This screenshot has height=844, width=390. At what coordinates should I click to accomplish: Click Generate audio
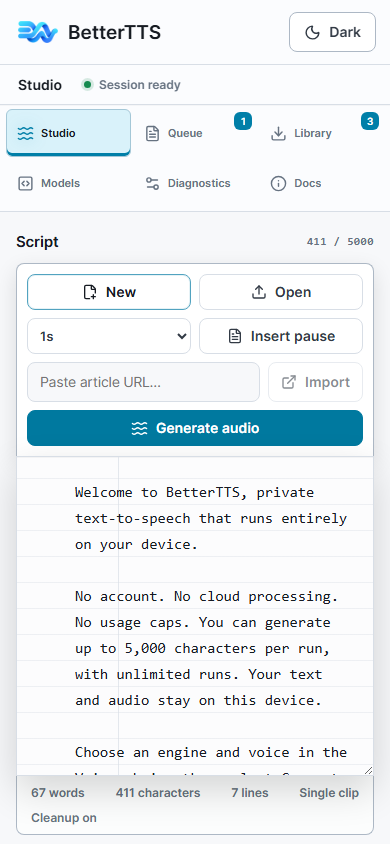[x=195, y=428]
